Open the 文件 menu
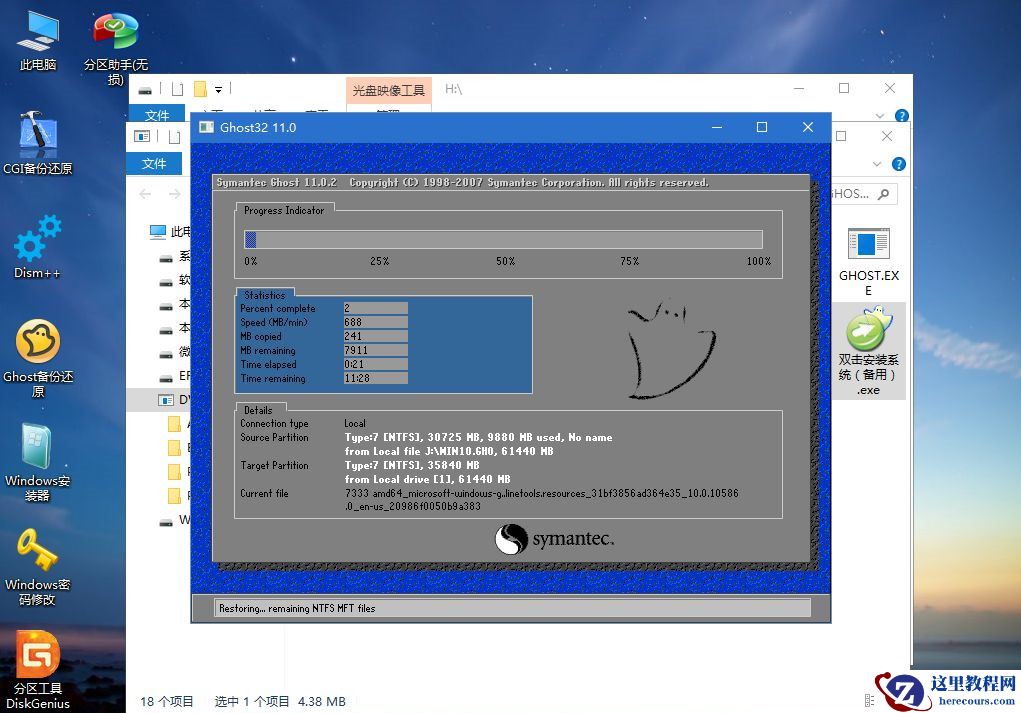1021x713 pixels. pyautogui.click(x=155, y=163)
